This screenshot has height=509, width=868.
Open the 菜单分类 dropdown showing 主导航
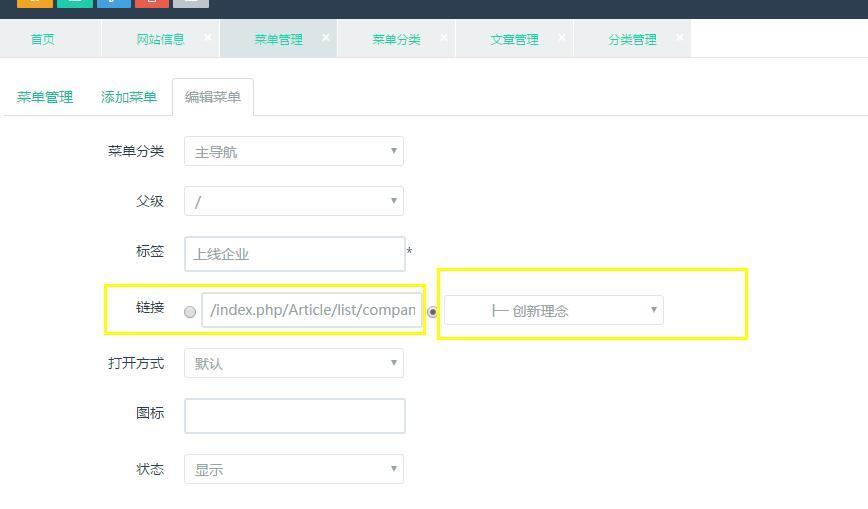click(294, 151)
